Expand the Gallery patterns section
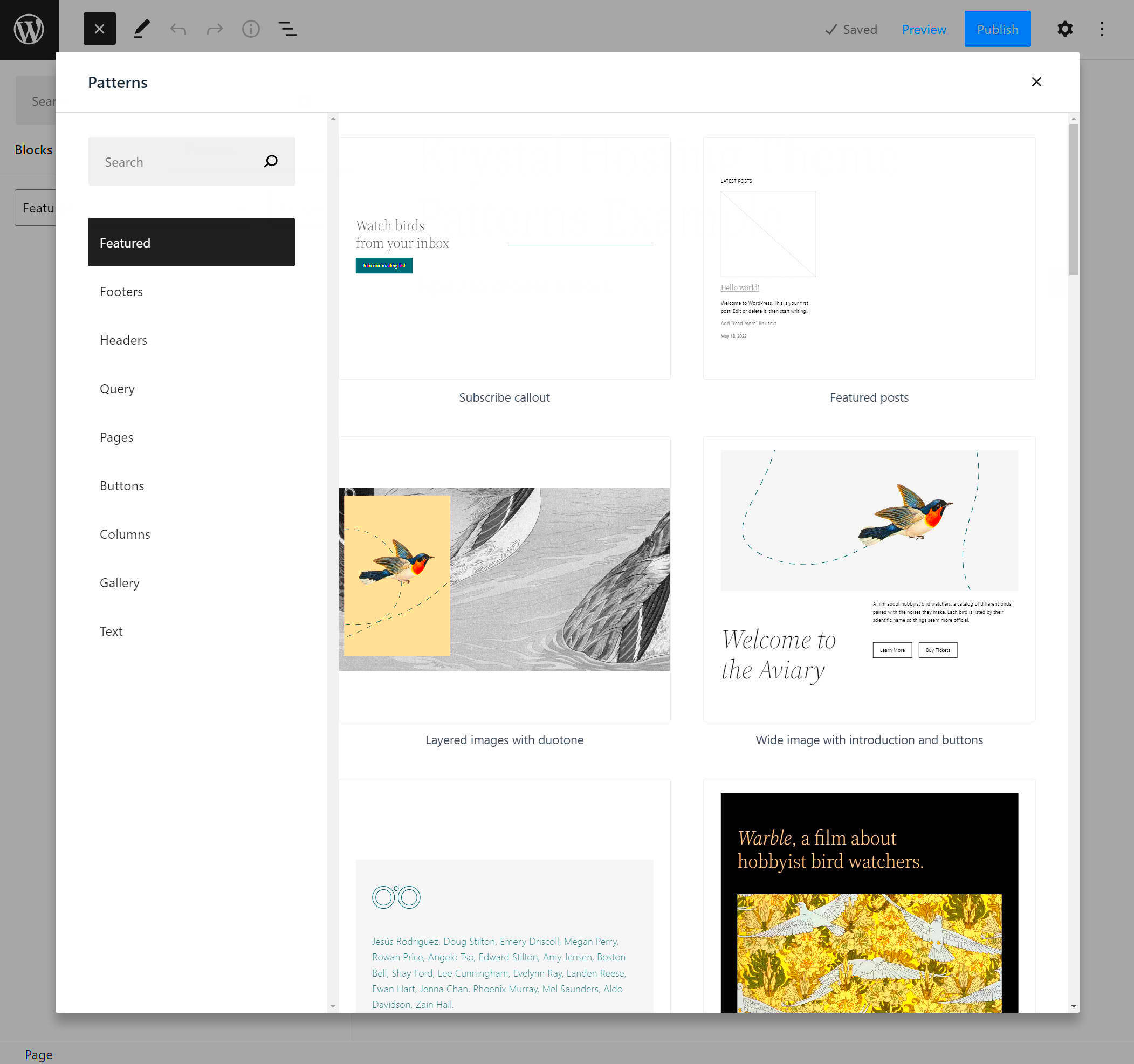The image size is (1134, 1064). pyautogui.click(x=119, y=582)
